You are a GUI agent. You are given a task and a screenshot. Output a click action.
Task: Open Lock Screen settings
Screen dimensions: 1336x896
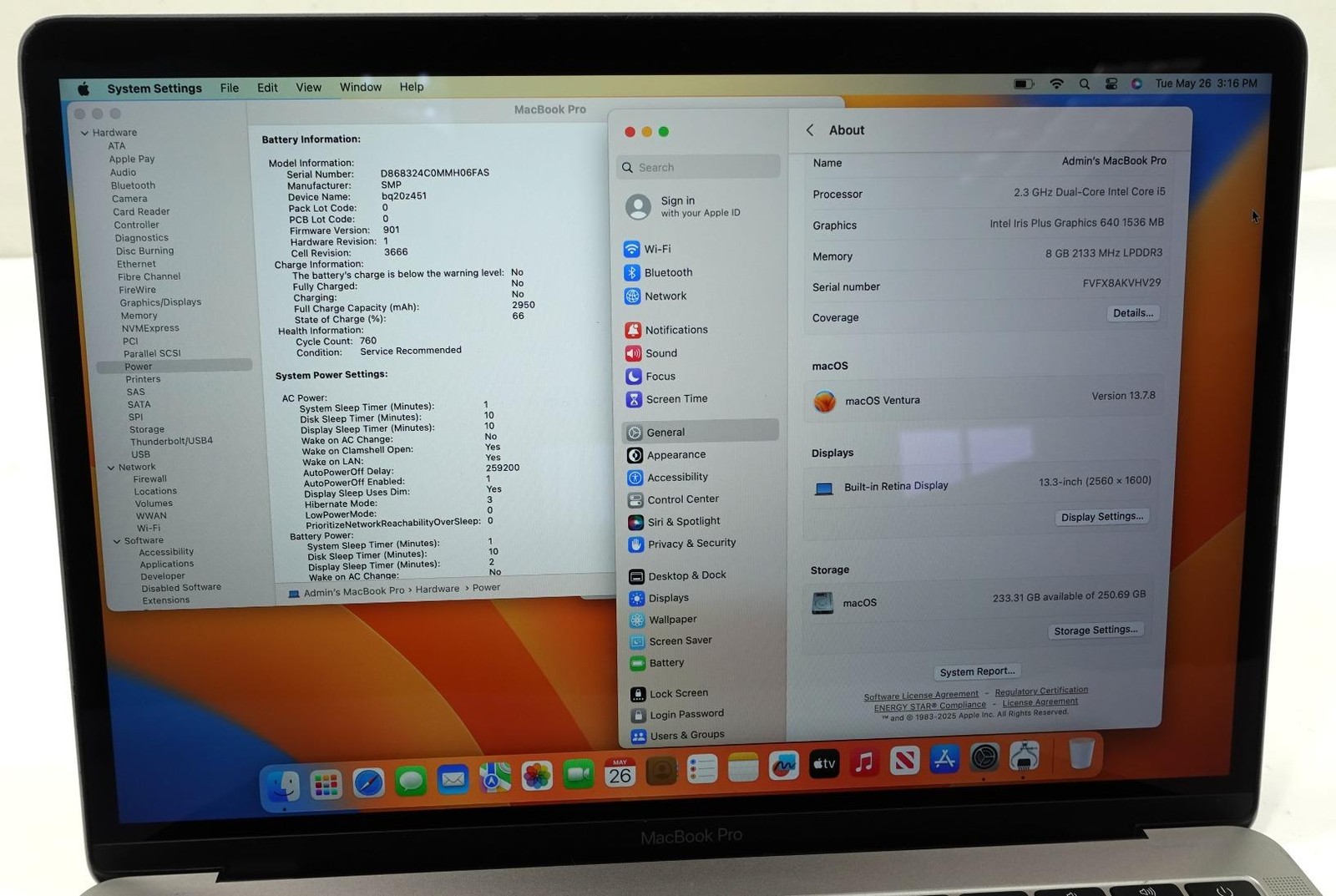[x=669, y=694]
